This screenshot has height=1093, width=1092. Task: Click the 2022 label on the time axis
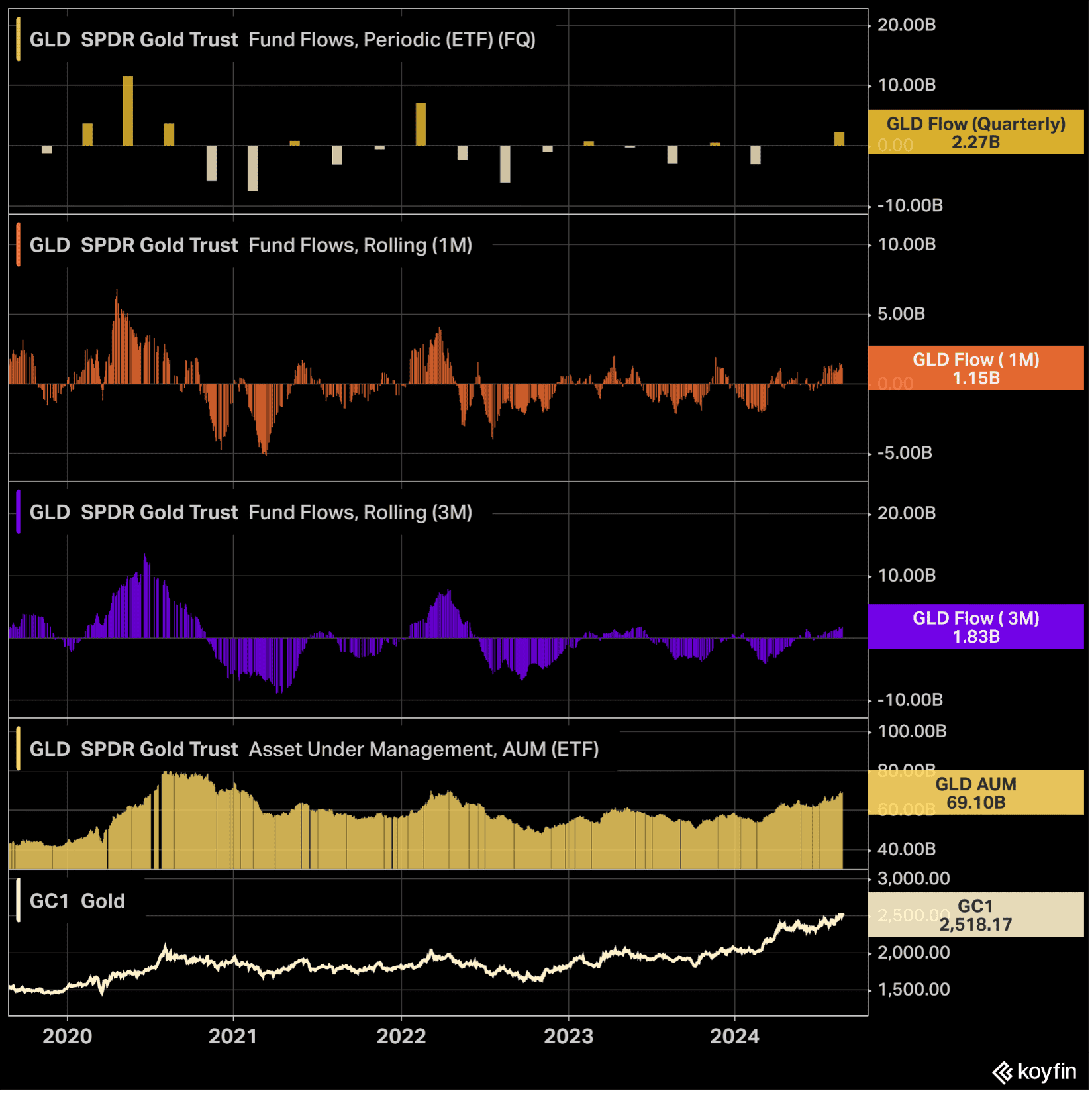pos(401,1037)
